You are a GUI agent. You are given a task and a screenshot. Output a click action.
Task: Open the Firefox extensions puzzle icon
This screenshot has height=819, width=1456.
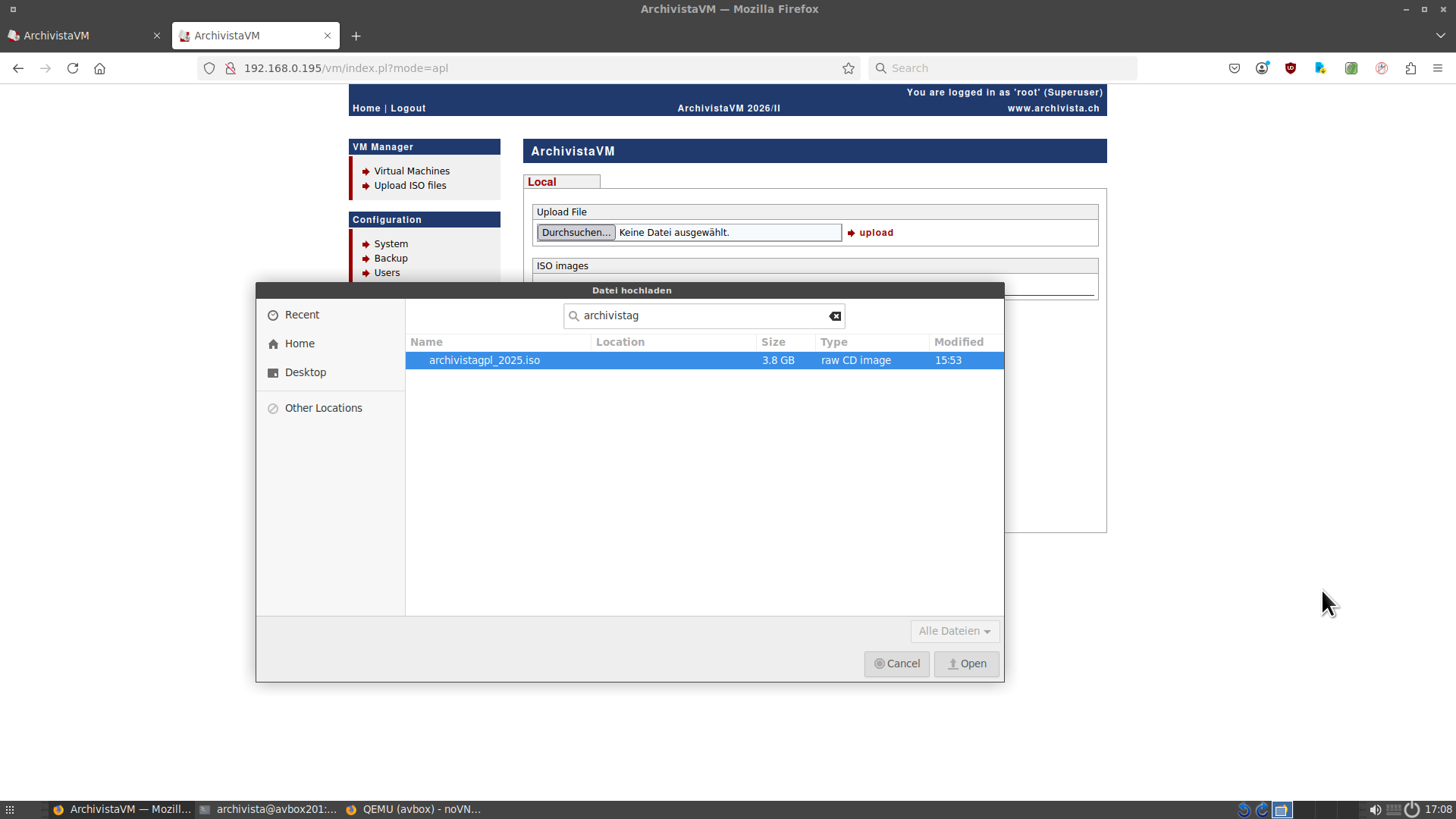click(1410, 68)
